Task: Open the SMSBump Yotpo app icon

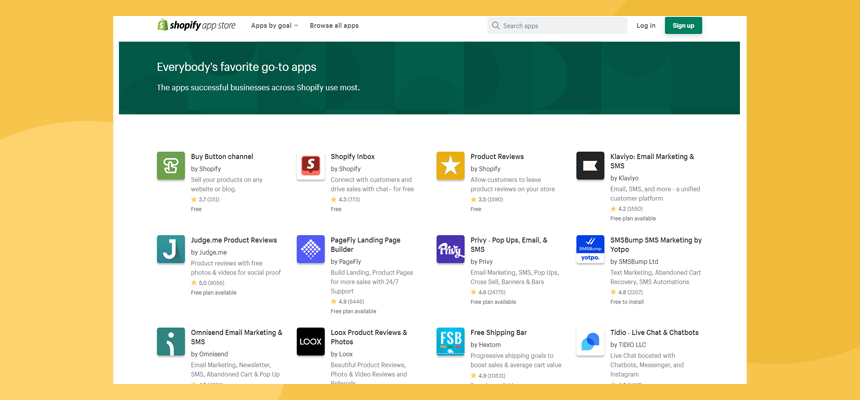Action: coord(590,249)
